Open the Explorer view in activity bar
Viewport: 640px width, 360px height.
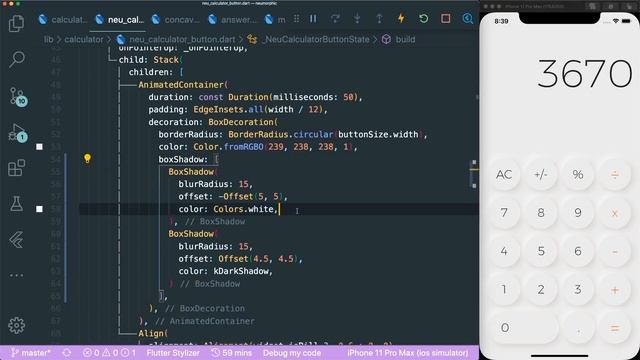point(16,23)
